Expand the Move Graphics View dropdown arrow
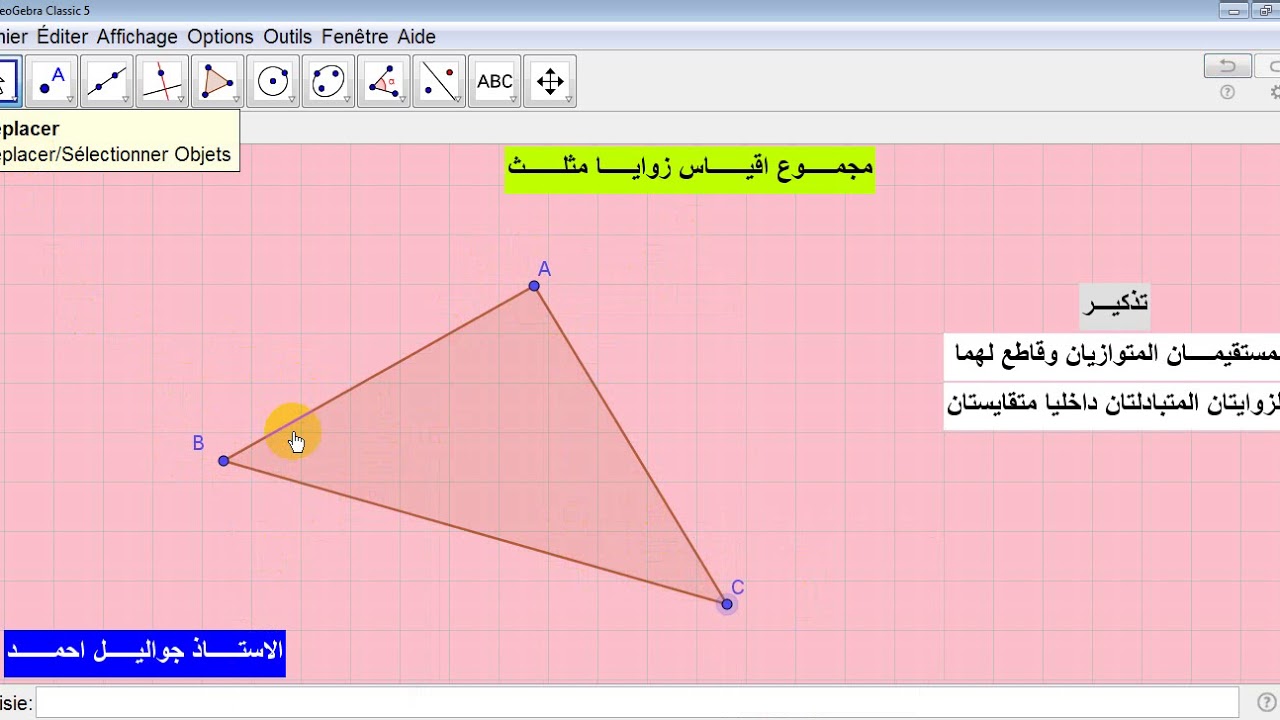 coord(569,100)
